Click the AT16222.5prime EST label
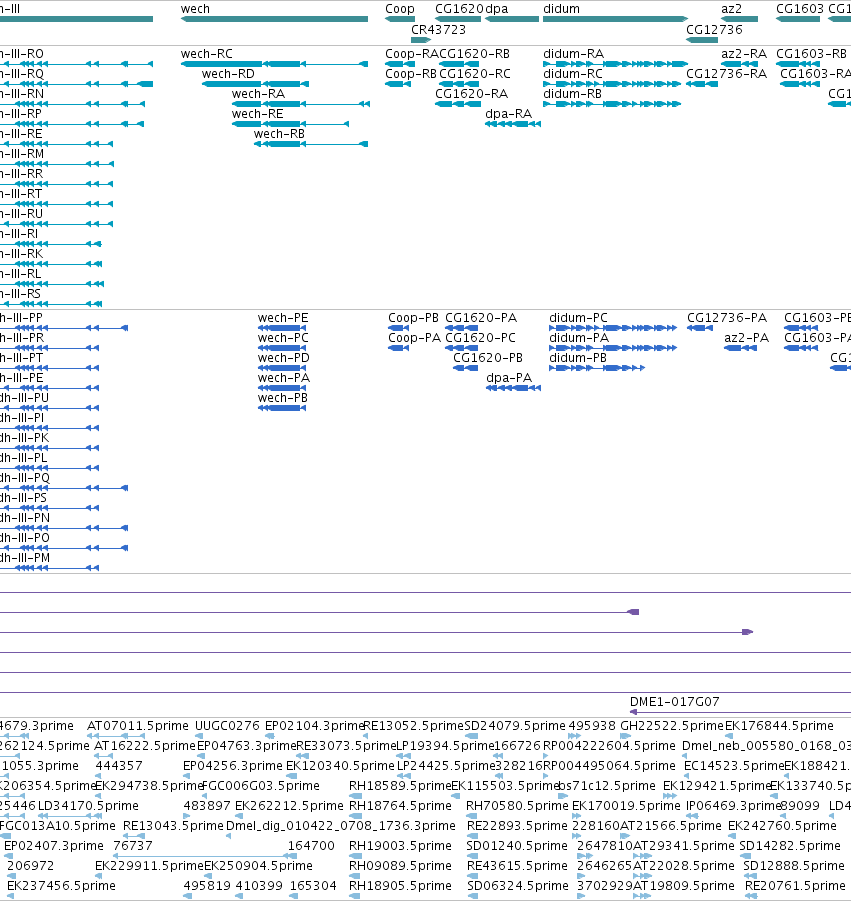Viewport: 851px width, 901px height. [144, 746]
